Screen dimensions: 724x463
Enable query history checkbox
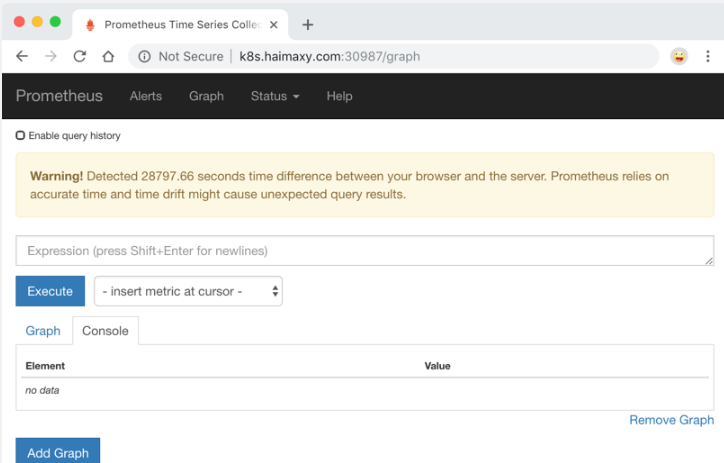pyautogui.click(x=20, y=135)
